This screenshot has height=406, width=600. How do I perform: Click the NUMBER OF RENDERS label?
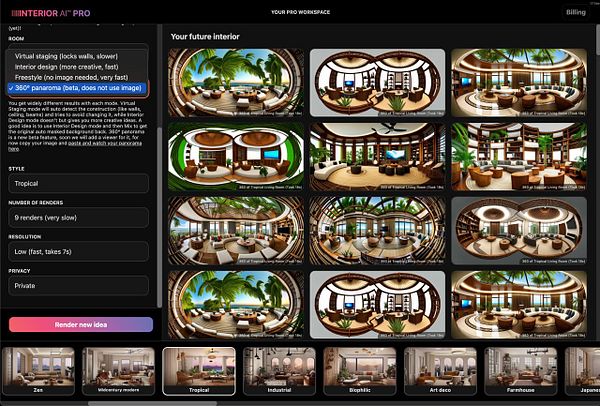pos(36,202)
